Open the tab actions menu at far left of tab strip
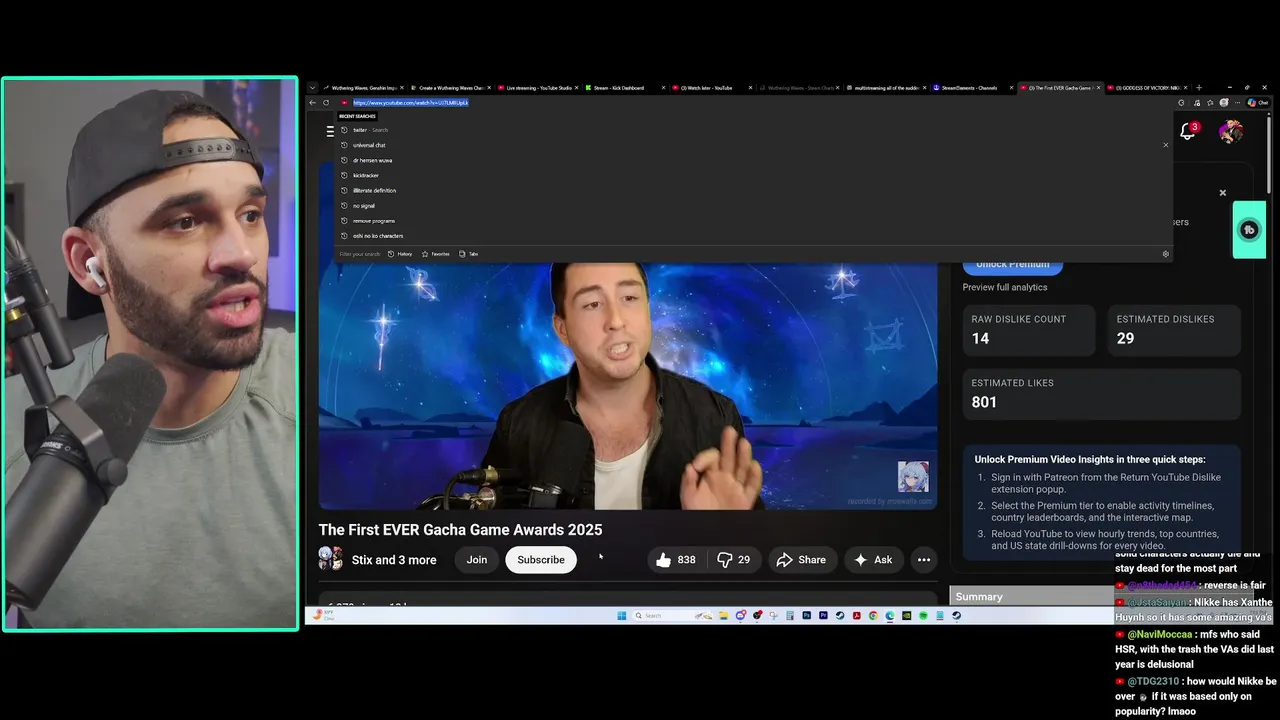This screenshot has height=720, width=1280. [312, 88]
